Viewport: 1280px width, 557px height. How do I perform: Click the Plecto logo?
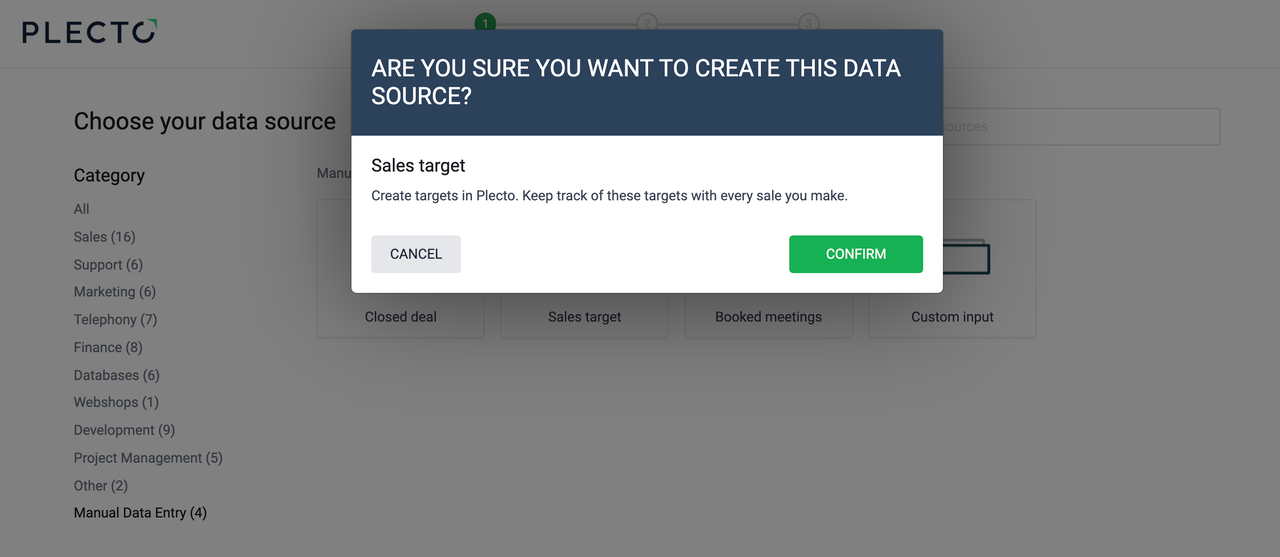click(x=89, y=33)
